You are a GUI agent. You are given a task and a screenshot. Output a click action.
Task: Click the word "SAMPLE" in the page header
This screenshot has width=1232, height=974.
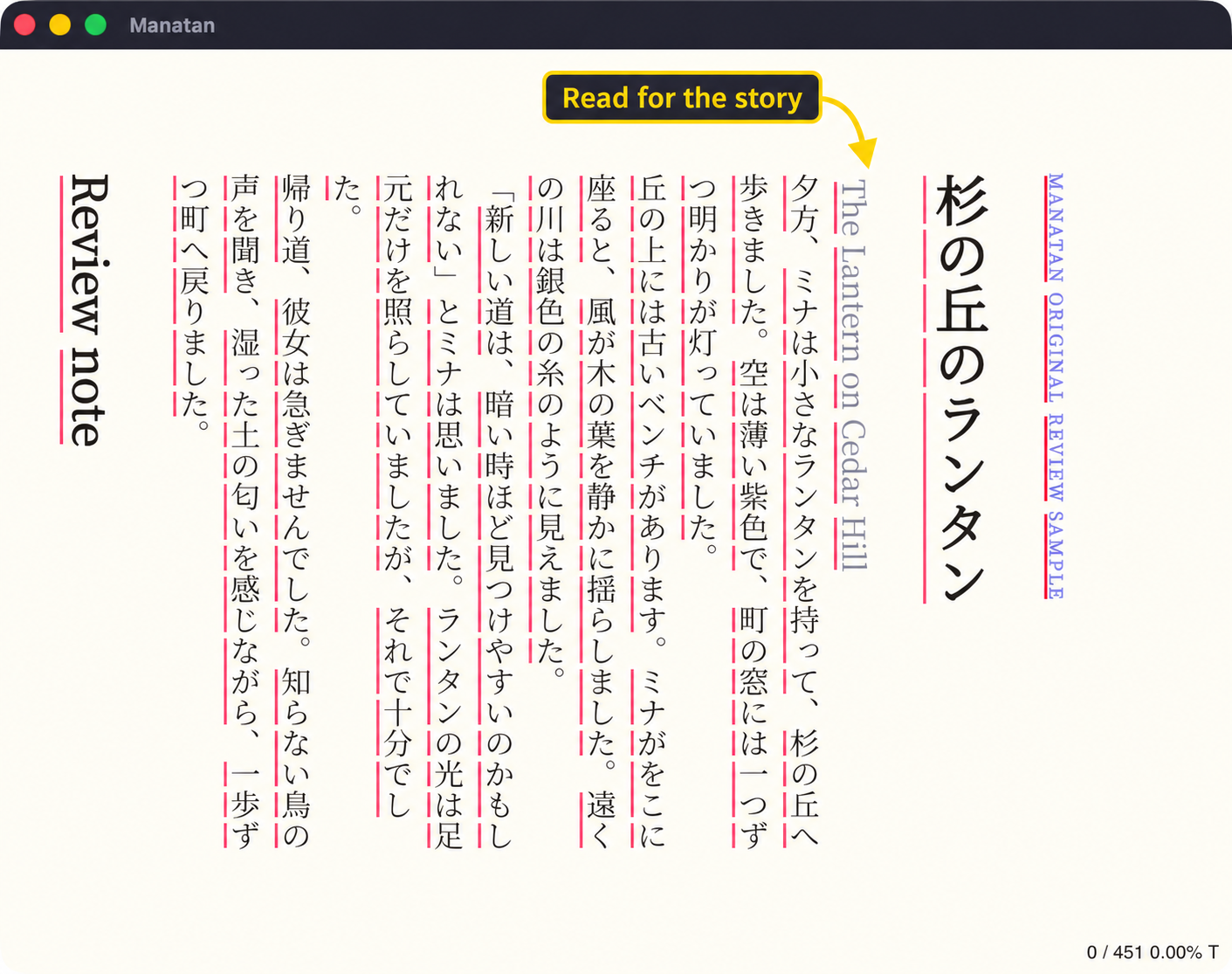pos(1056,556)
